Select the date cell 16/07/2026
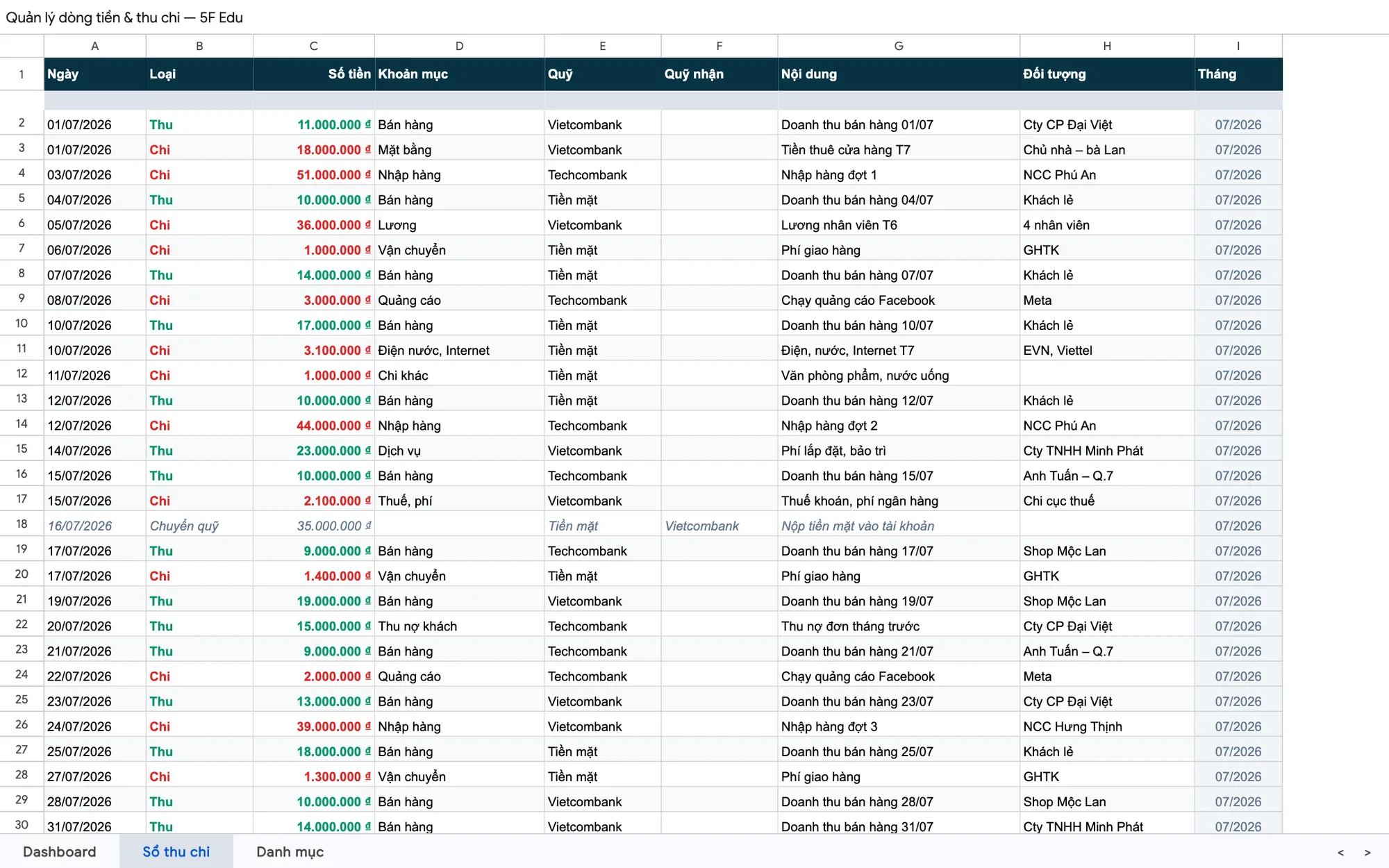The height and width of the screenshot is (868, 1389). (95, 526)
